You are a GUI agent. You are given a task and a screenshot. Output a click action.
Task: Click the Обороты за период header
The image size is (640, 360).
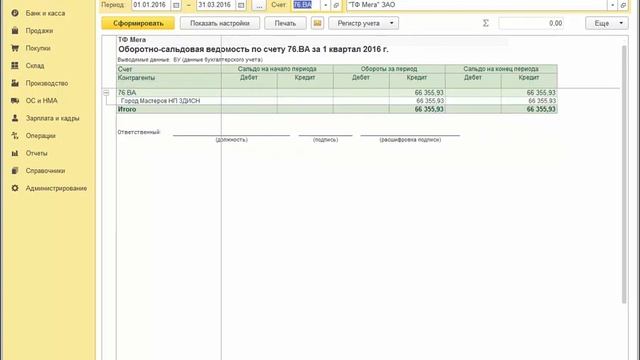tap(389, 69)
